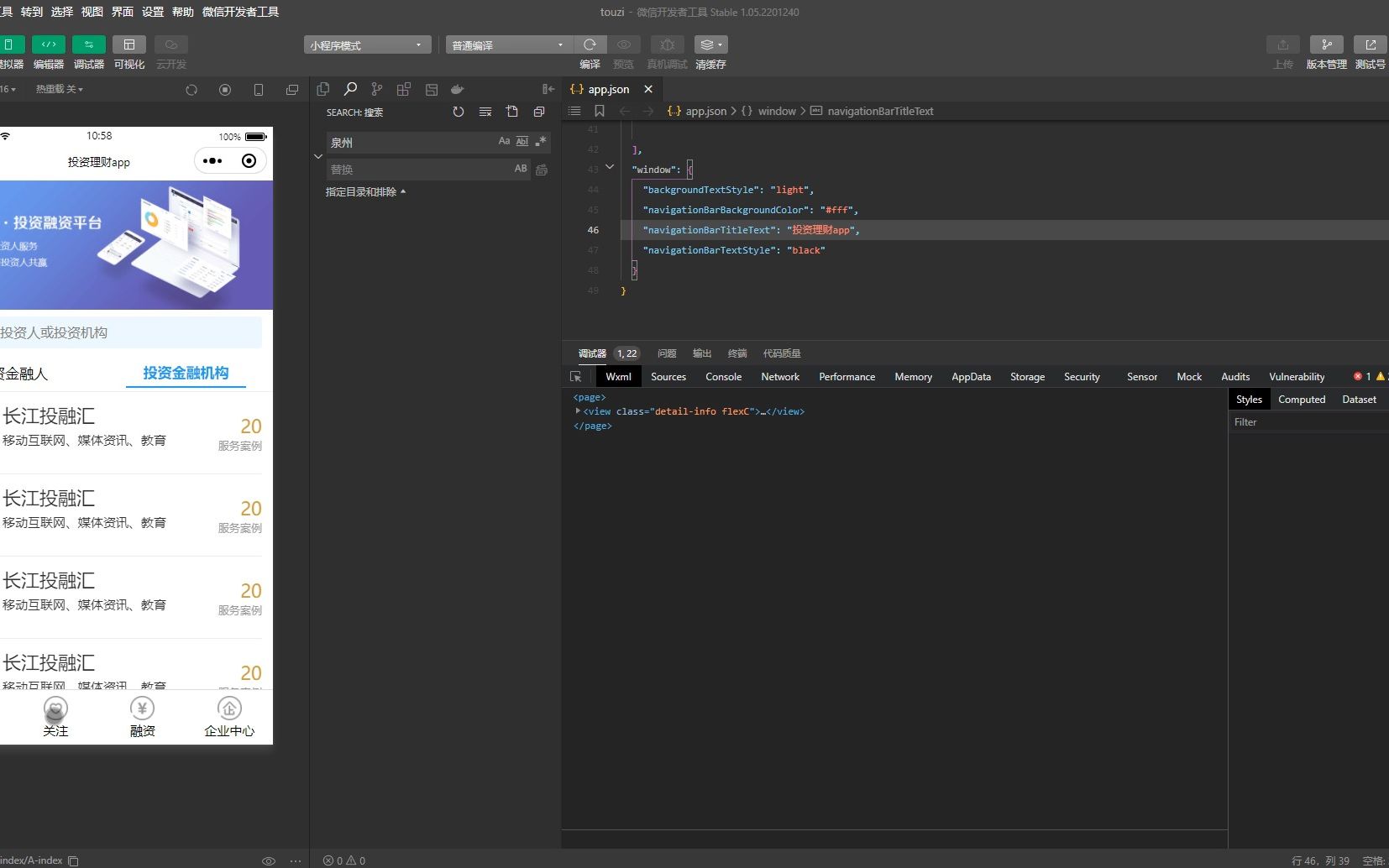Tap the 企业中心 bottom tab in simulator
This screenshot has height=868, width=1389.
(x=229, y=719)
